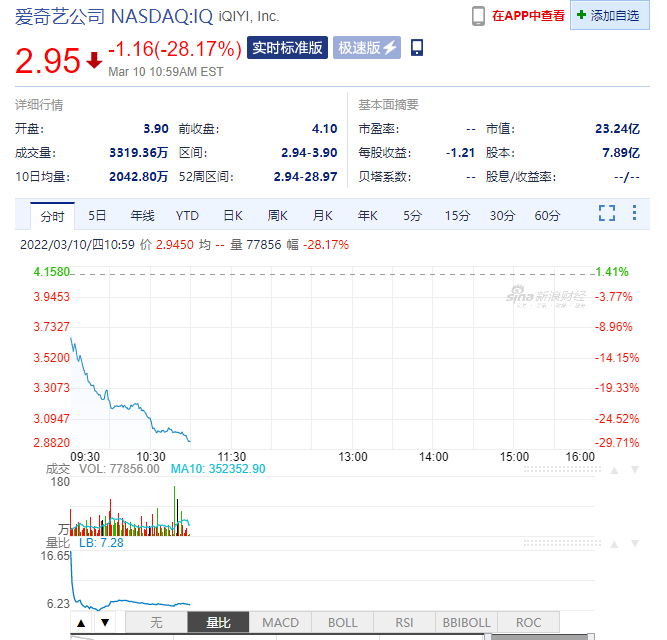667x640 pixels.
Task: Click the mobile icon next to 极速版
Action: tap(417, 48)
